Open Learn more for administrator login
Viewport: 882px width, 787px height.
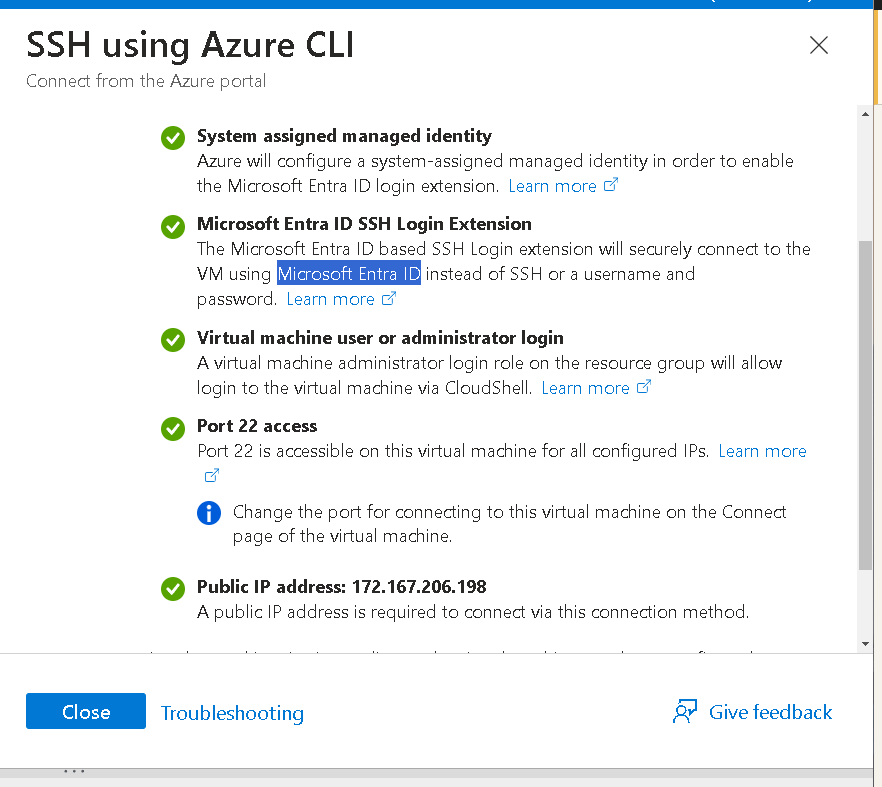pos(585,388)
